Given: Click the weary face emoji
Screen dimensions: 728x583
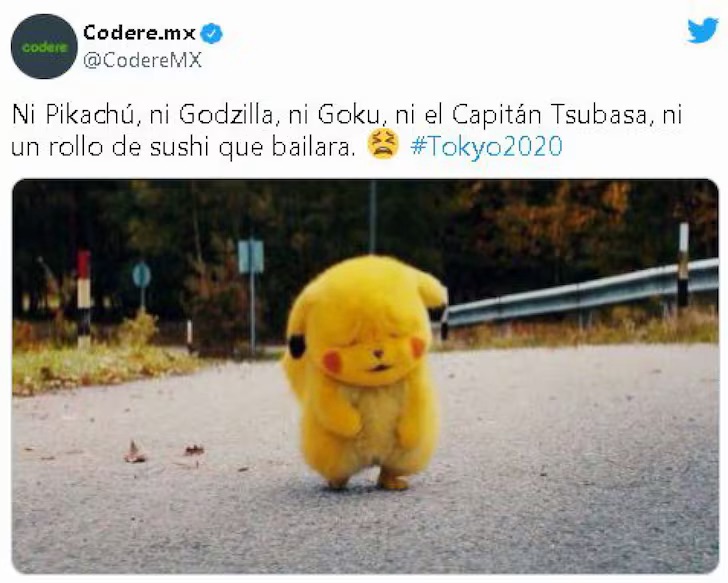Looking at the screenshot, I should click(x=383, y=145).
